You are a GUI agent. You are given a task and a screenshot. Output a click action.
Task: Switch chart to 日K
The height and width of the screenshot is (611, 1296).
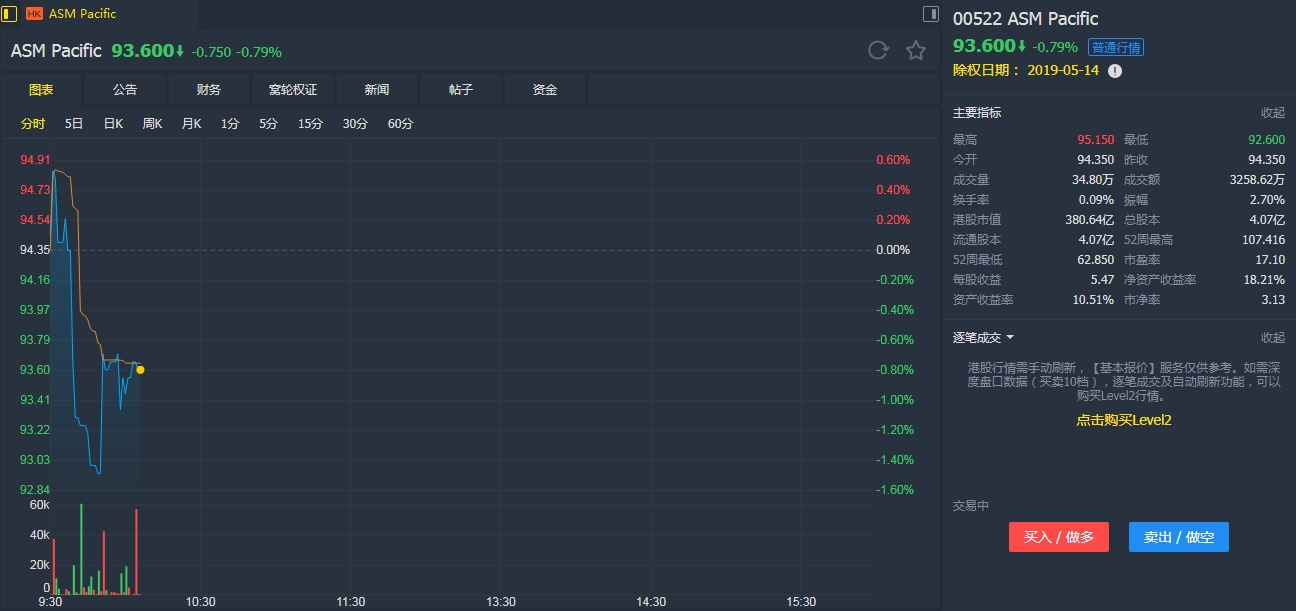pyautogui.click(x=113, y=124)
